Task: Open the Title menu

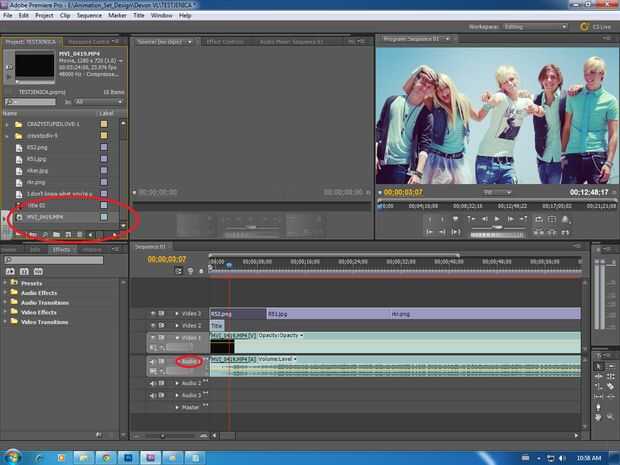Action: coord(139,15)
